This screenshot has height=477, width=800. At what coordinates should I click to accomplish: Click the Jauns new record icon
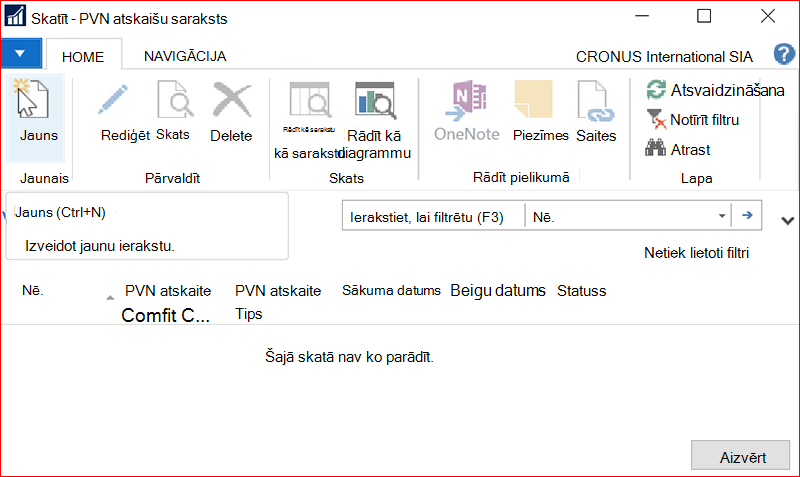[x=32, y=98]
